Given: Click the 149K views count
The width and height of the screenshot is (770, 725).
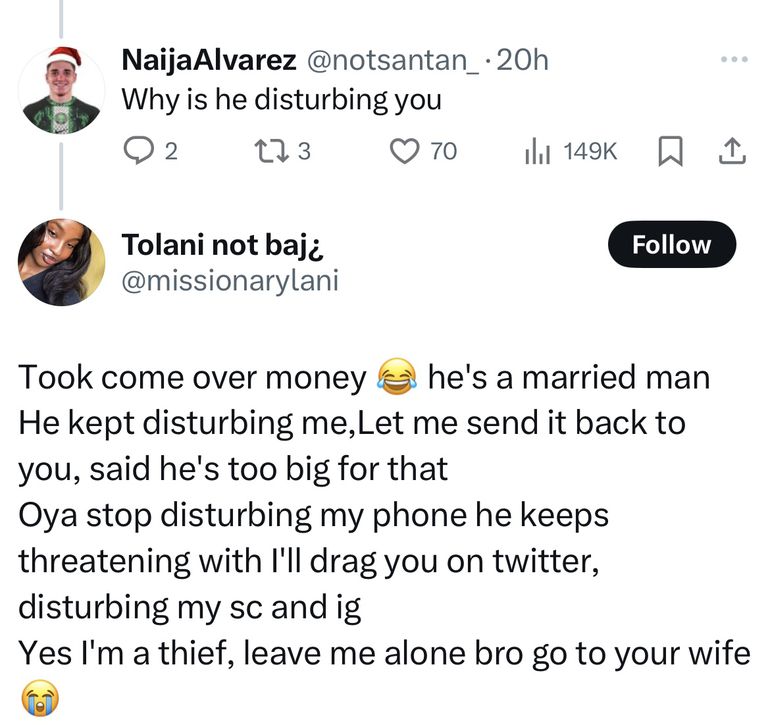Looking at the screenshot, I should pos(591,152).
